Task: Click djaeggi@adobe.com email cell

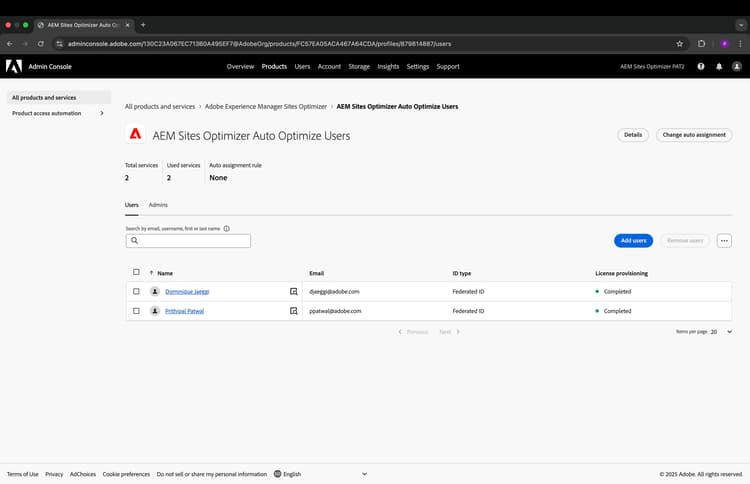Action: [x=334, y=291]
